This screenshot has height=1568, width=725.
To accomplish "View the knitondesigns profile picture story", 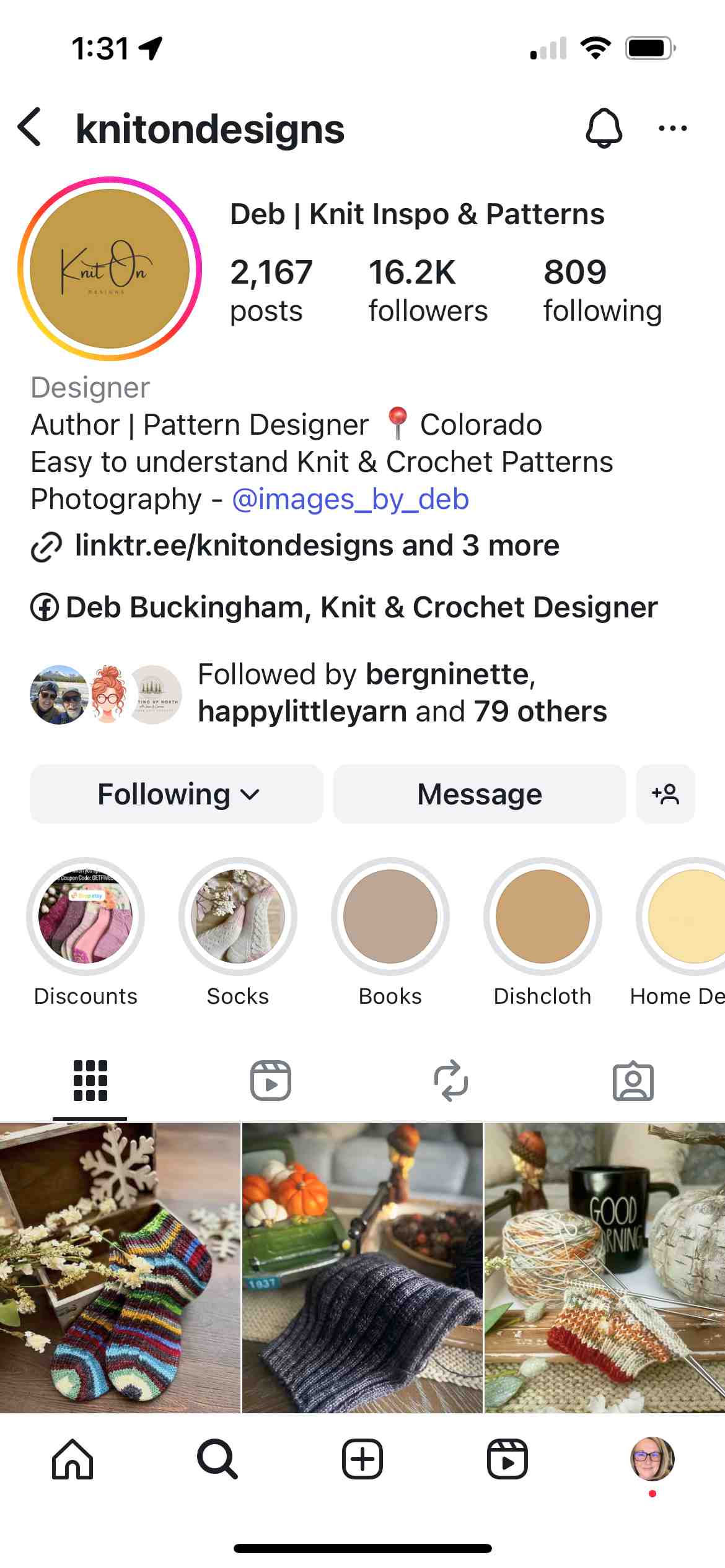I will point(110,268).
